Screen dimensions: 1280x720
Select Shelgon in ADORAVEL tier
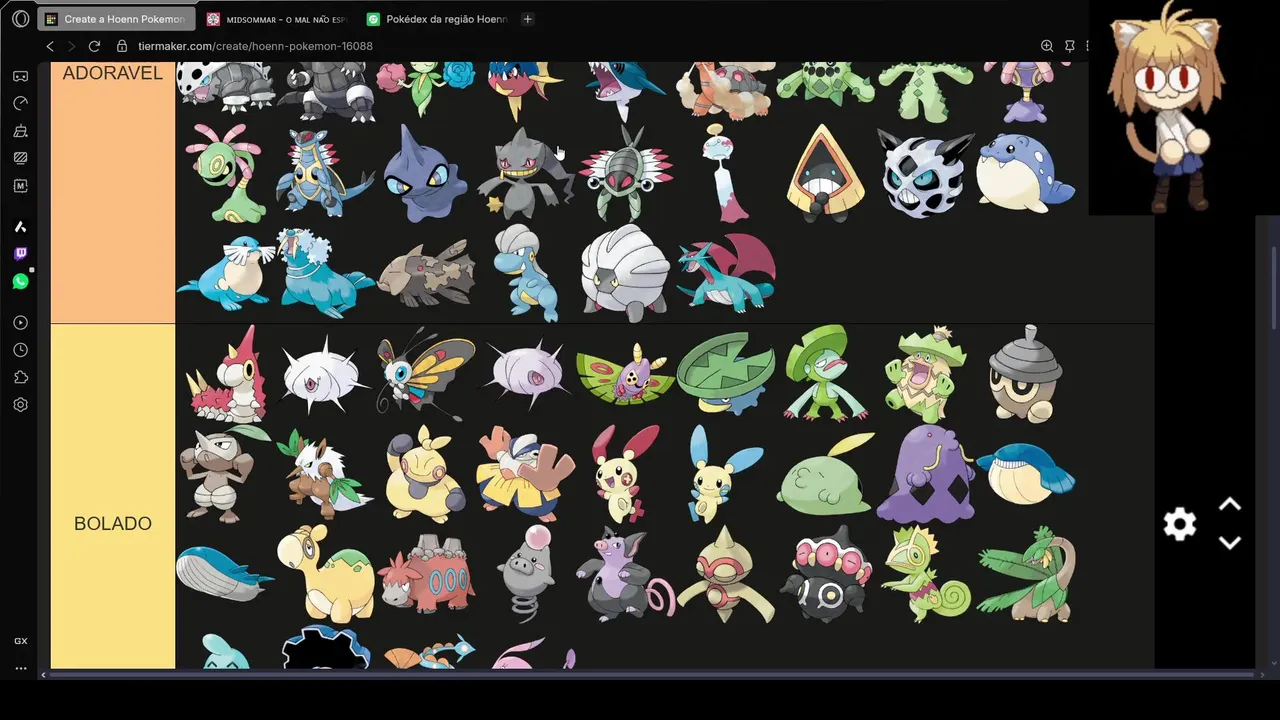point(626,273)
